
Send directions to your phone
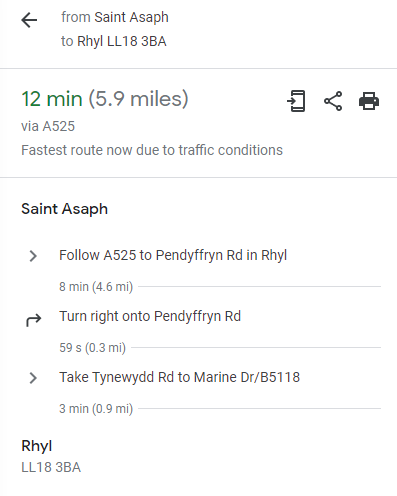tap(296, 101)
